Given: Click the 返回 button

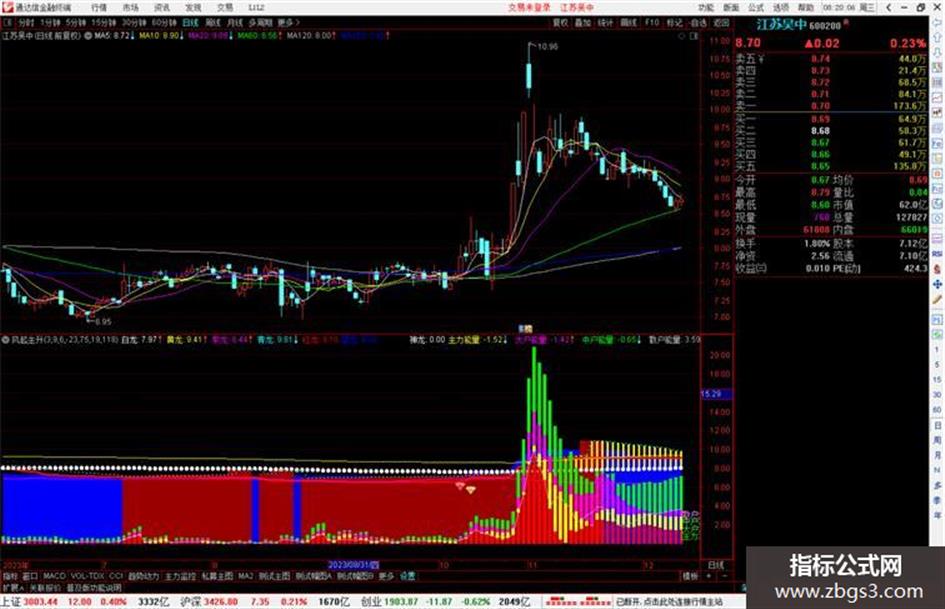Looking at the screenshot, I should point(721,22).
